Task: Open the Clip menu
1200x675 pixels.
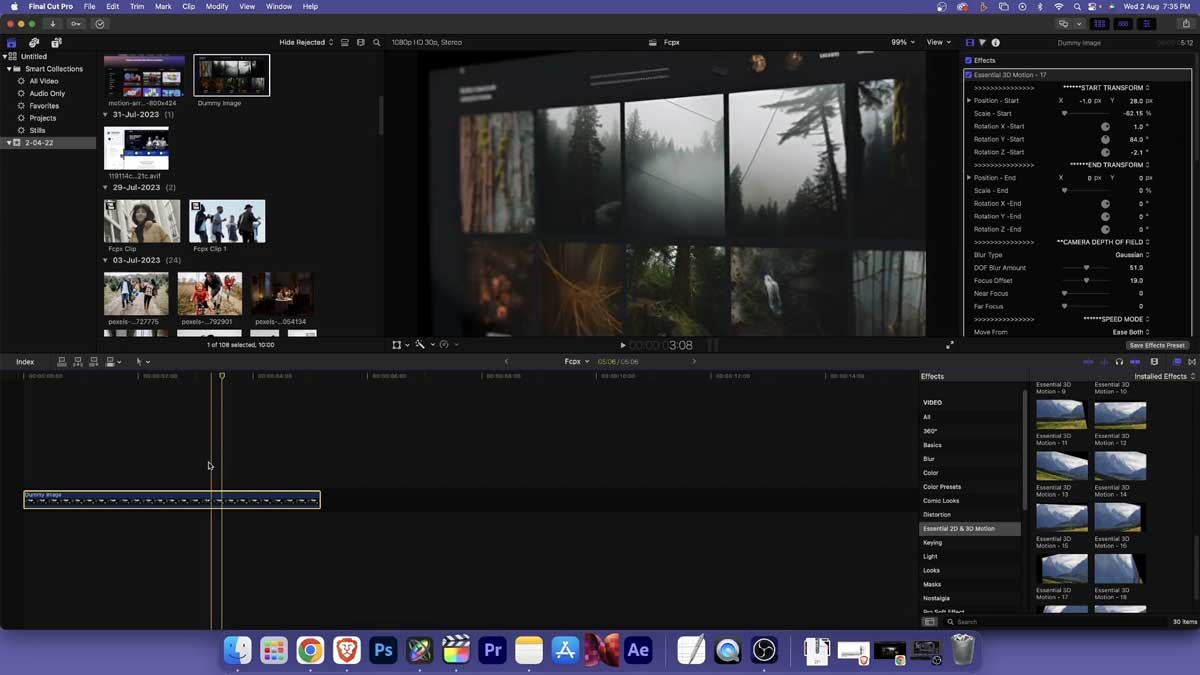Action: coord(188,7)
